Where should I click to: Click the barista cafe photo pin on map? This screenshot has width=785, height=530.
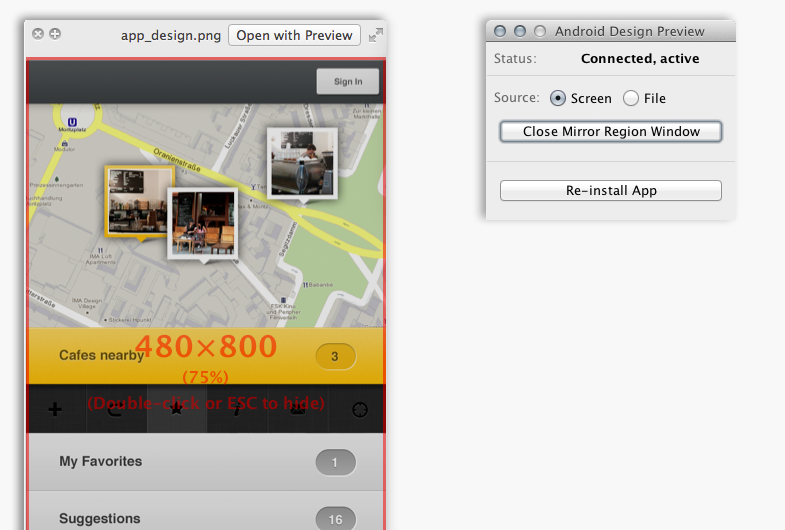coord(302,163)
